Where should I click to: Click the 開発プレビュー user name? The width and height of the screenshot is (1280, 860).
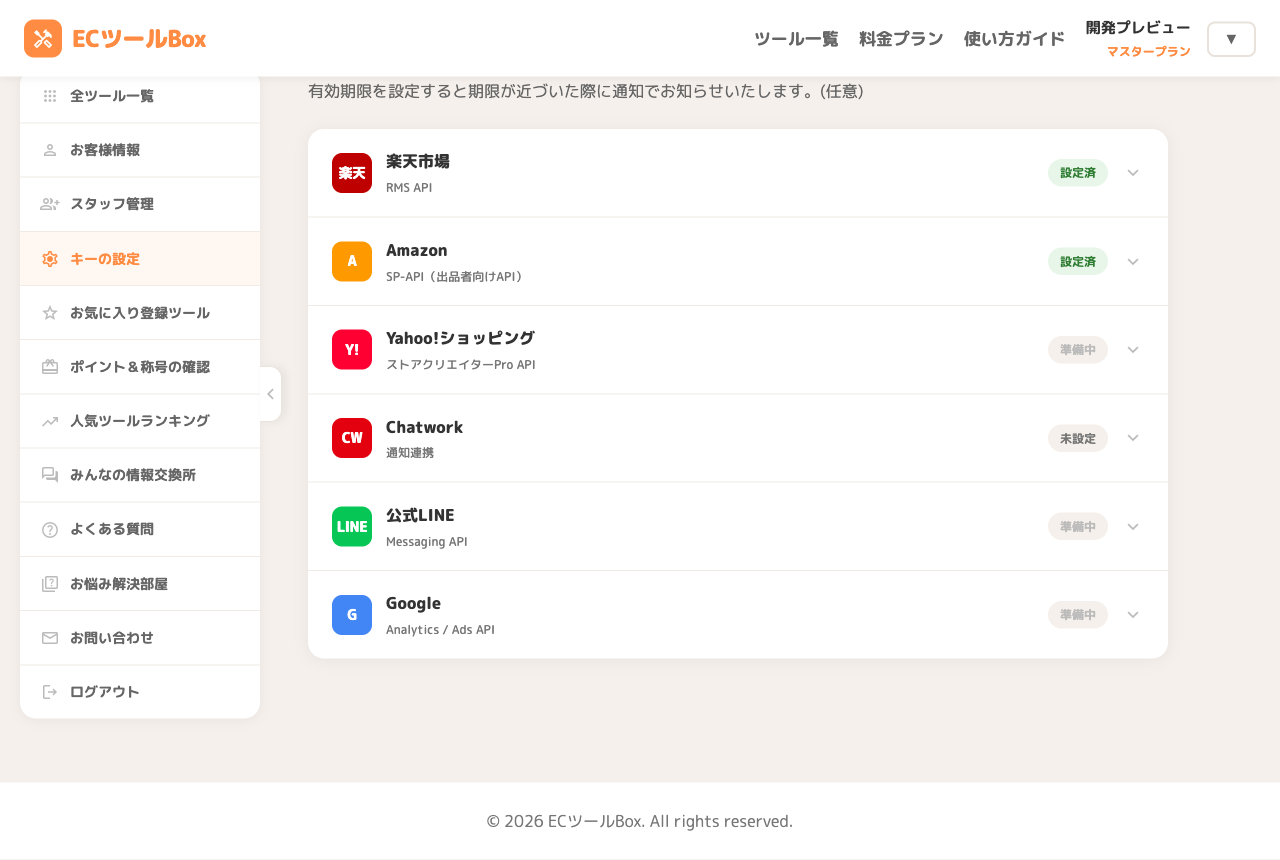[x=1138, y=28]
